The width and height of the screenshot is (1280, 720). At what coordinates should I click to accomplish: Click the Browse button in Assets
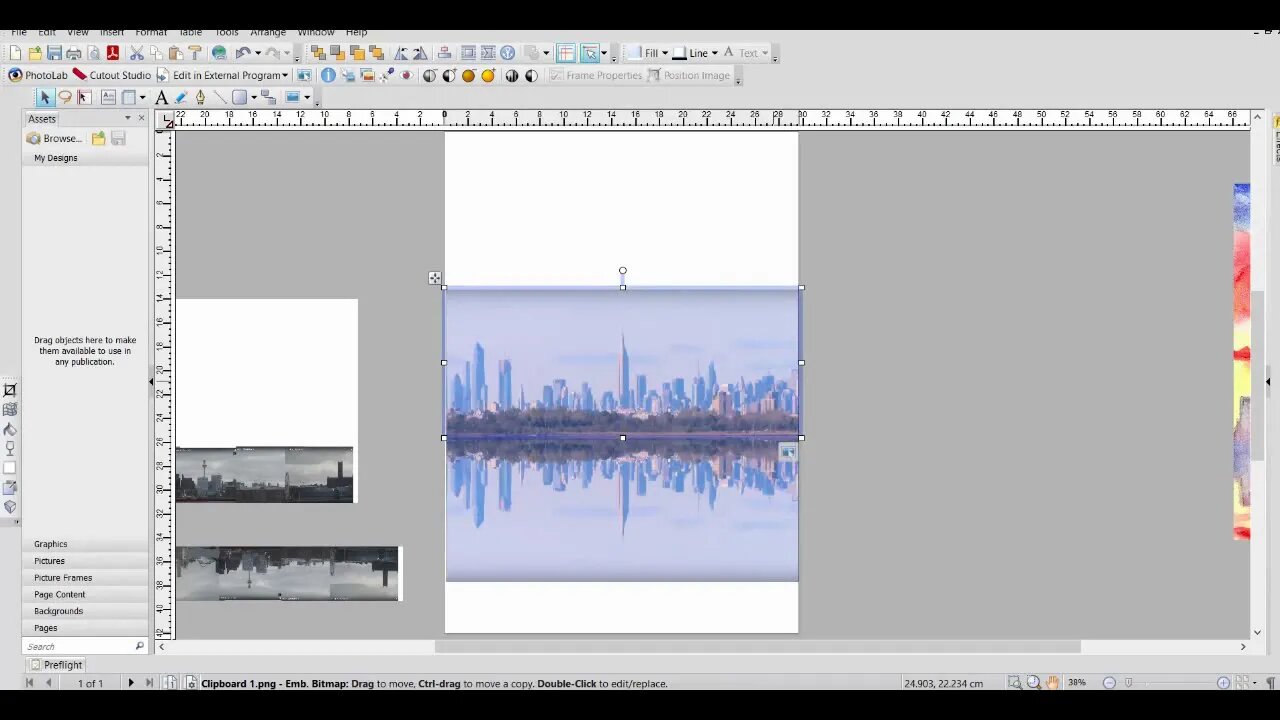click(54, 138)
